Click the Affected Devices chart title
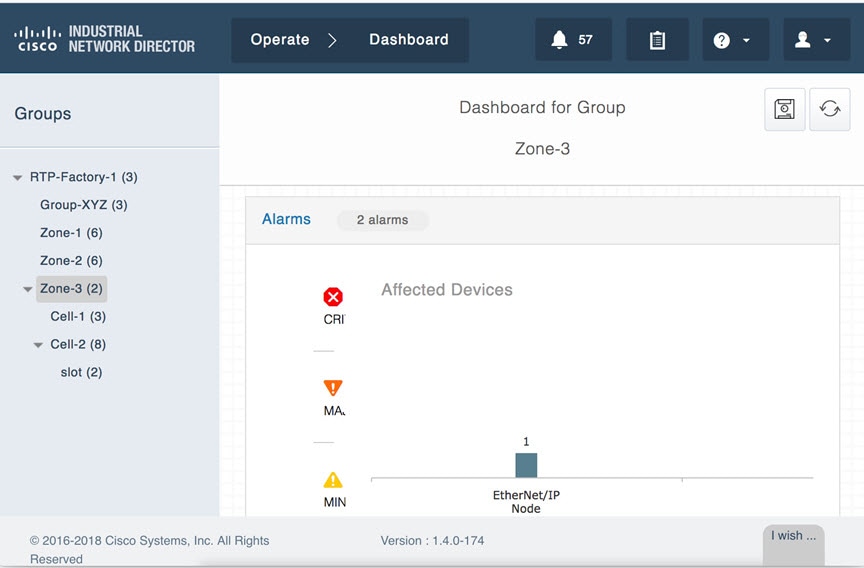Image resolution: width=864 pixels, height=568 pixels. tap(447, 290)
